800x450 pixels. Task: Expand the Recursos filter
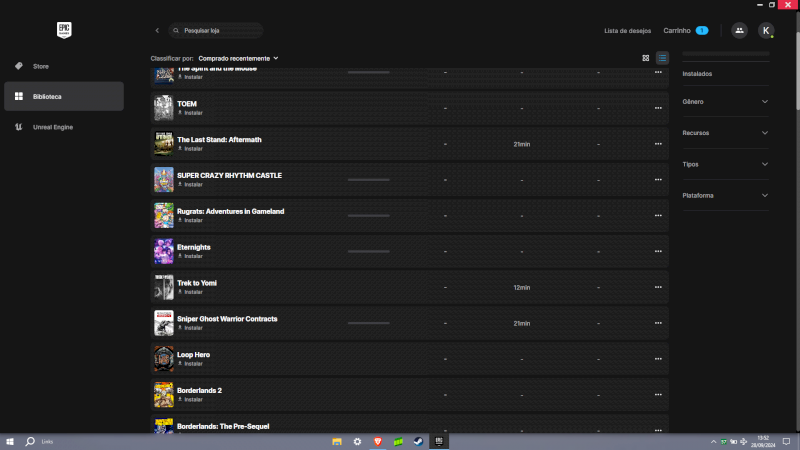point(725,133)
